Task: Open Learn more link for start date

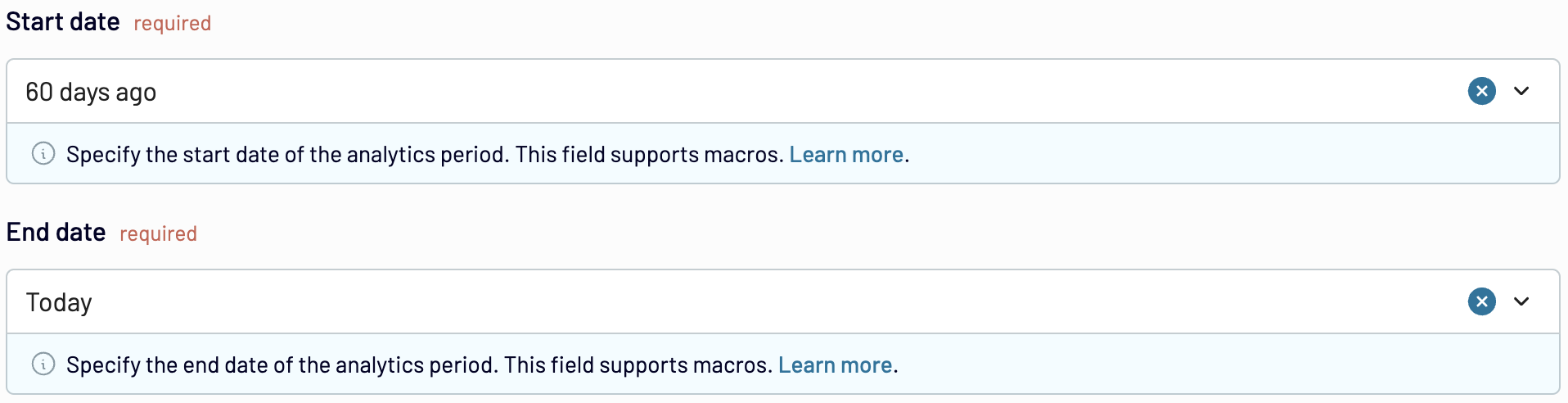Action: 846,154
